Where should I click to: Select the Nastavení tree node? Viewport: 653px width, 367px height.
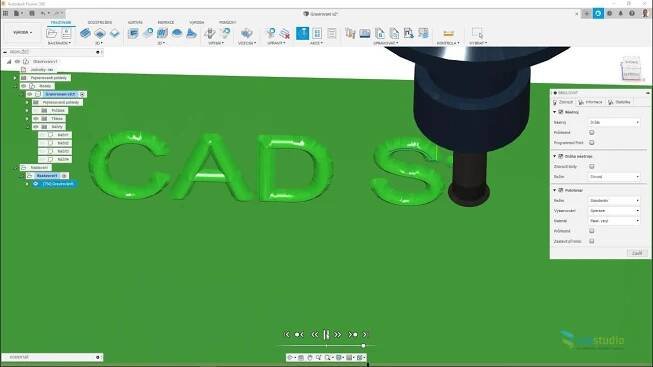(x=39, y=167)
